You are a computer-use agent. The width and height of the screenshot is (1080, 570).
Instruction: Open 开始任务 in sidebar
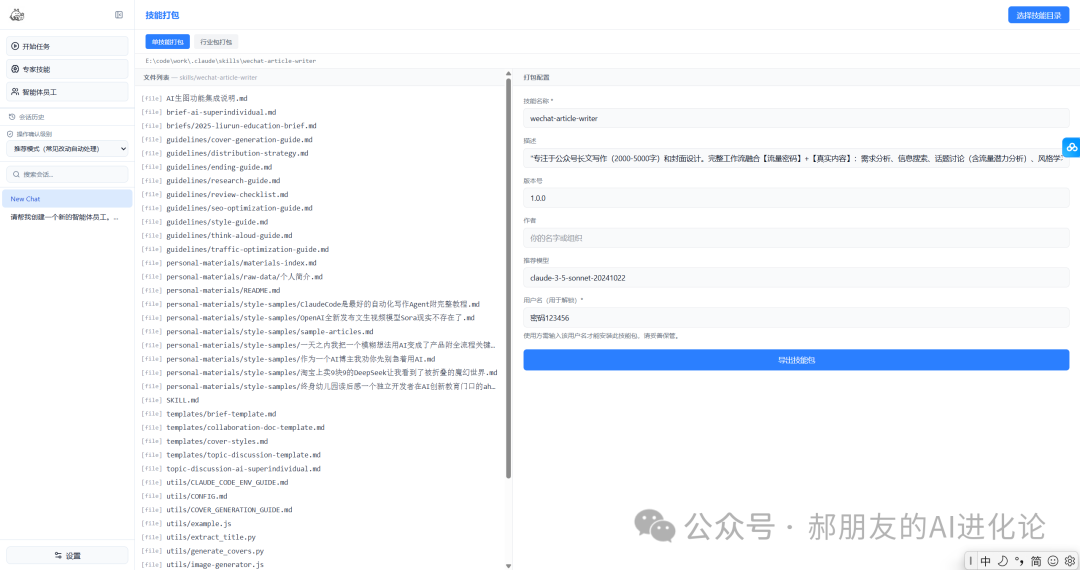pyautogui.click(x=67, y=46)
